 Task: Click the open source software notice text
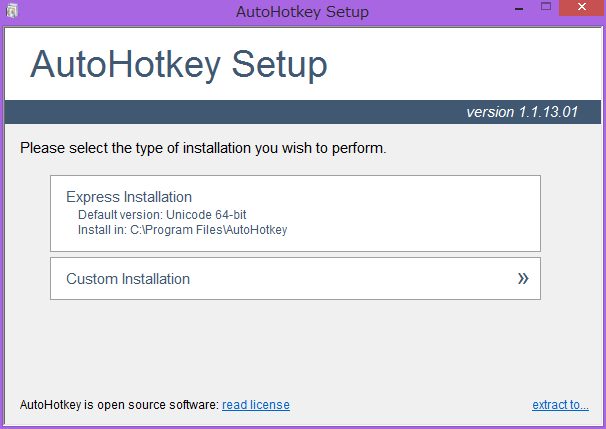(119, 405)
